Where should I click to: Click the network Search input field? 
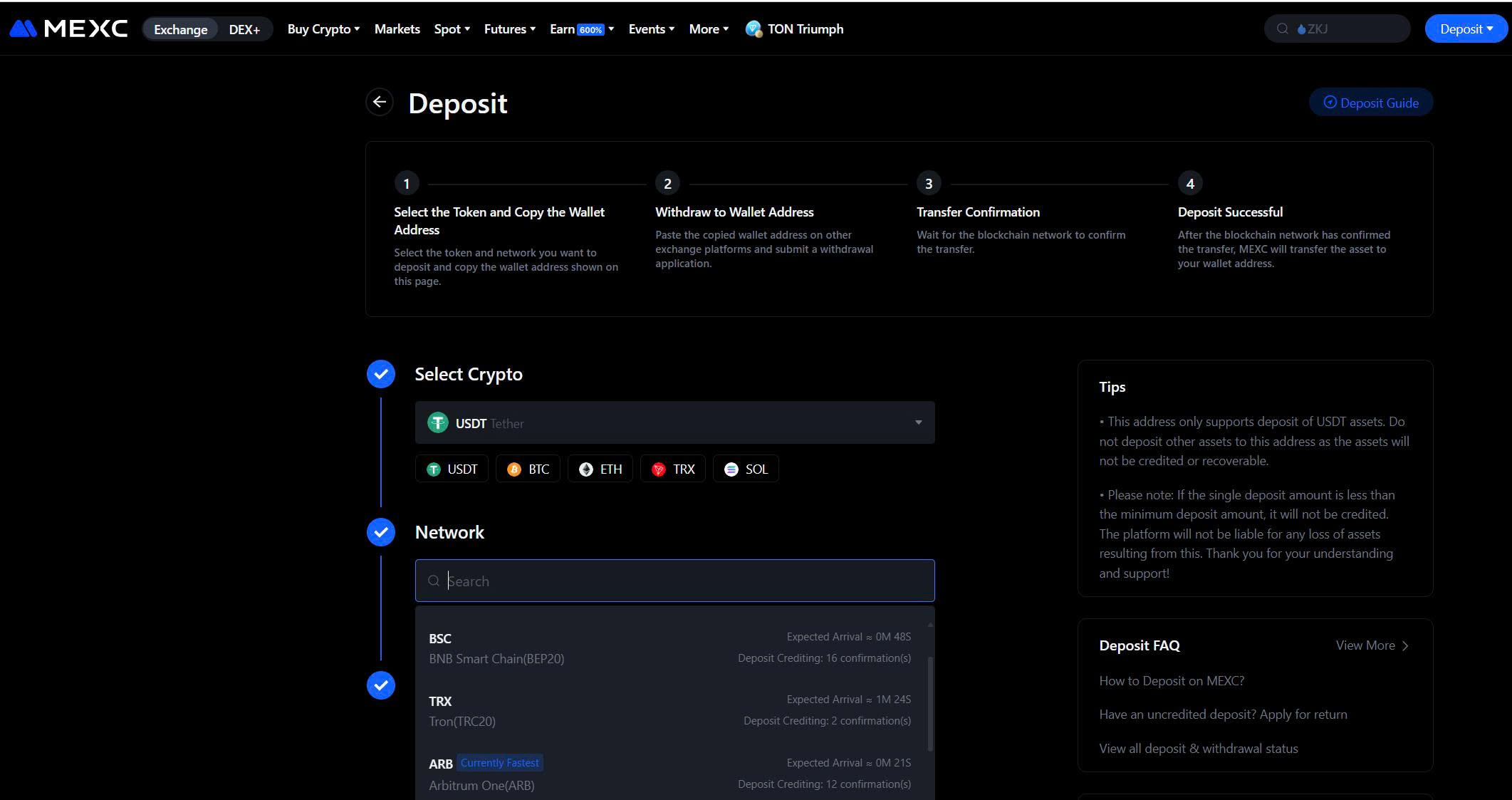[x=674, y=581]
